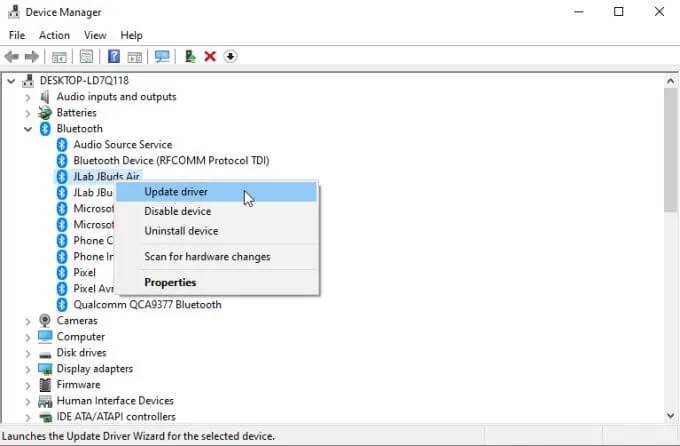The height and width of the screenshot is (446, 680).
Task: Click the Forward arrow toolbar icon
Action: pos(32,56)
